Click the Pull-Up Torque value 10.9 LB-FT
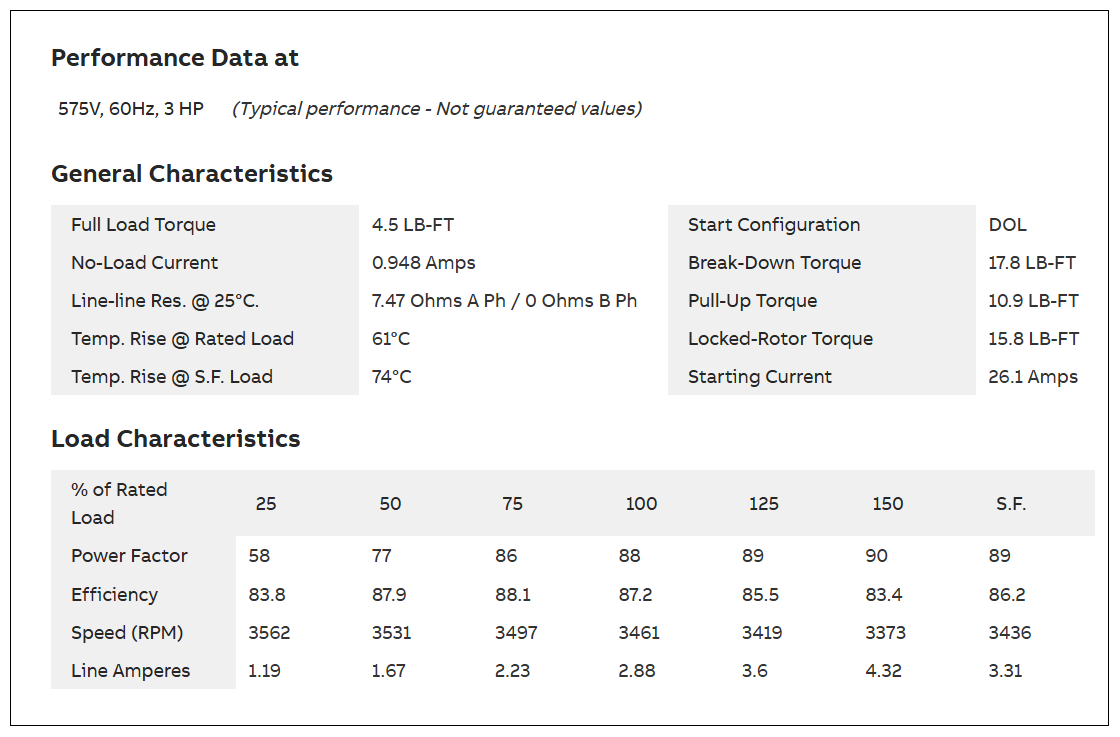The width and height of the screenshot is (1120, 737). coord(1033,301)
